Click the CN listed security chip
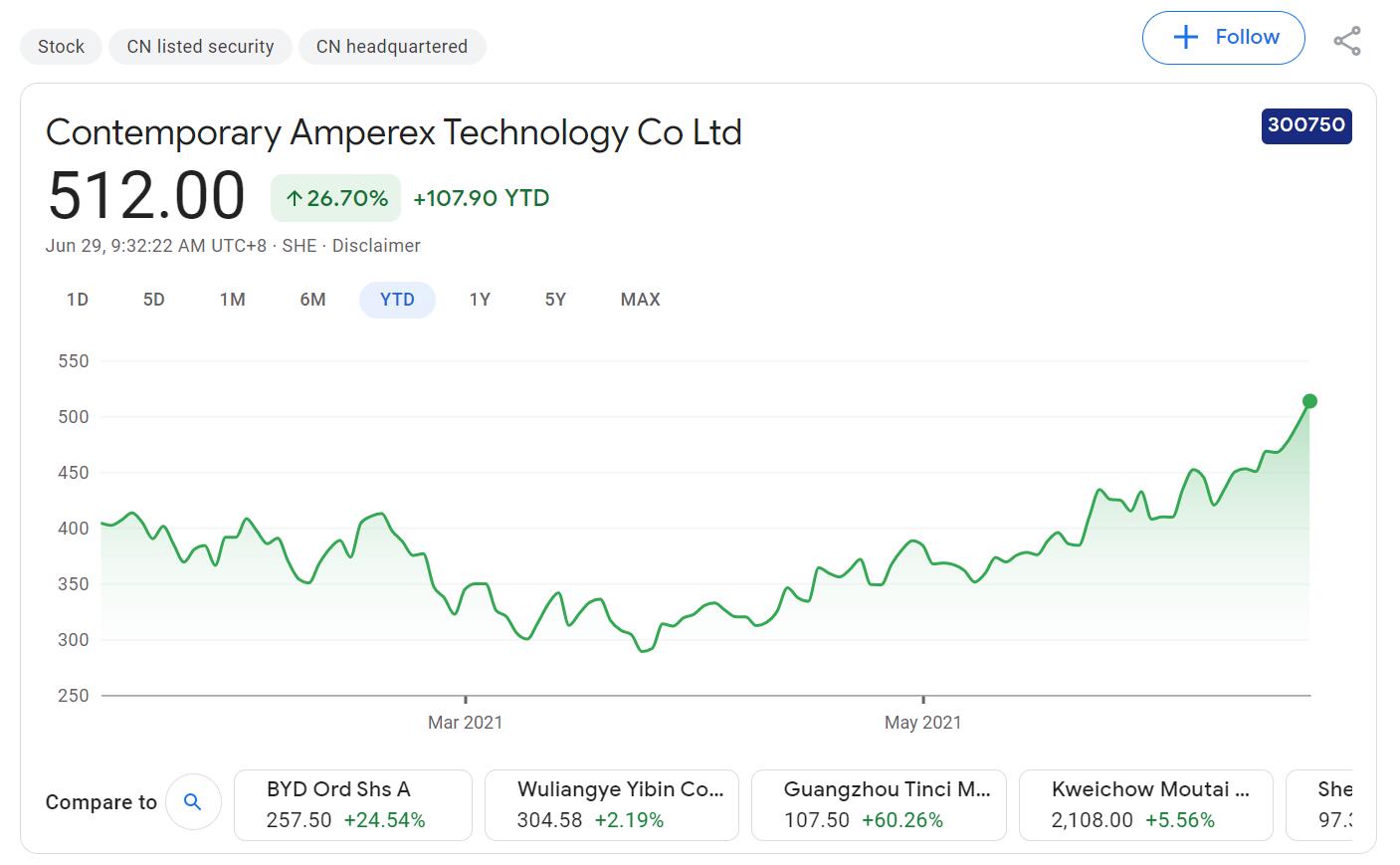 pos(200,47)
